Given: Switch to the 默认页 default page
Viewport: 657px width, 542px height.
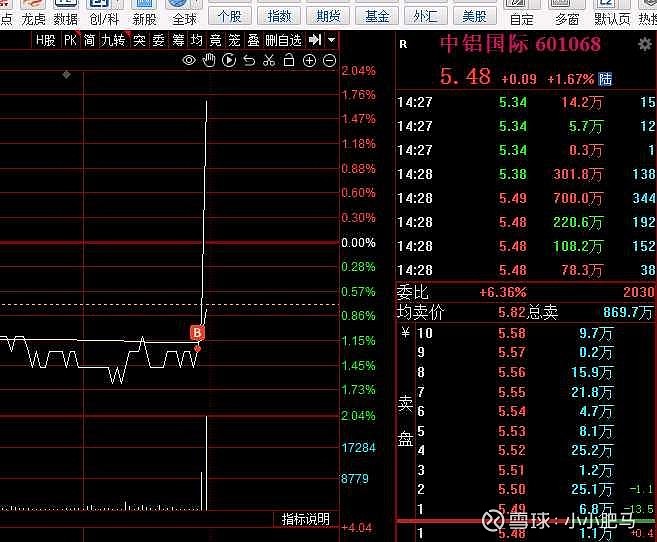Looking at the screenshot, I should pos(612,13).
